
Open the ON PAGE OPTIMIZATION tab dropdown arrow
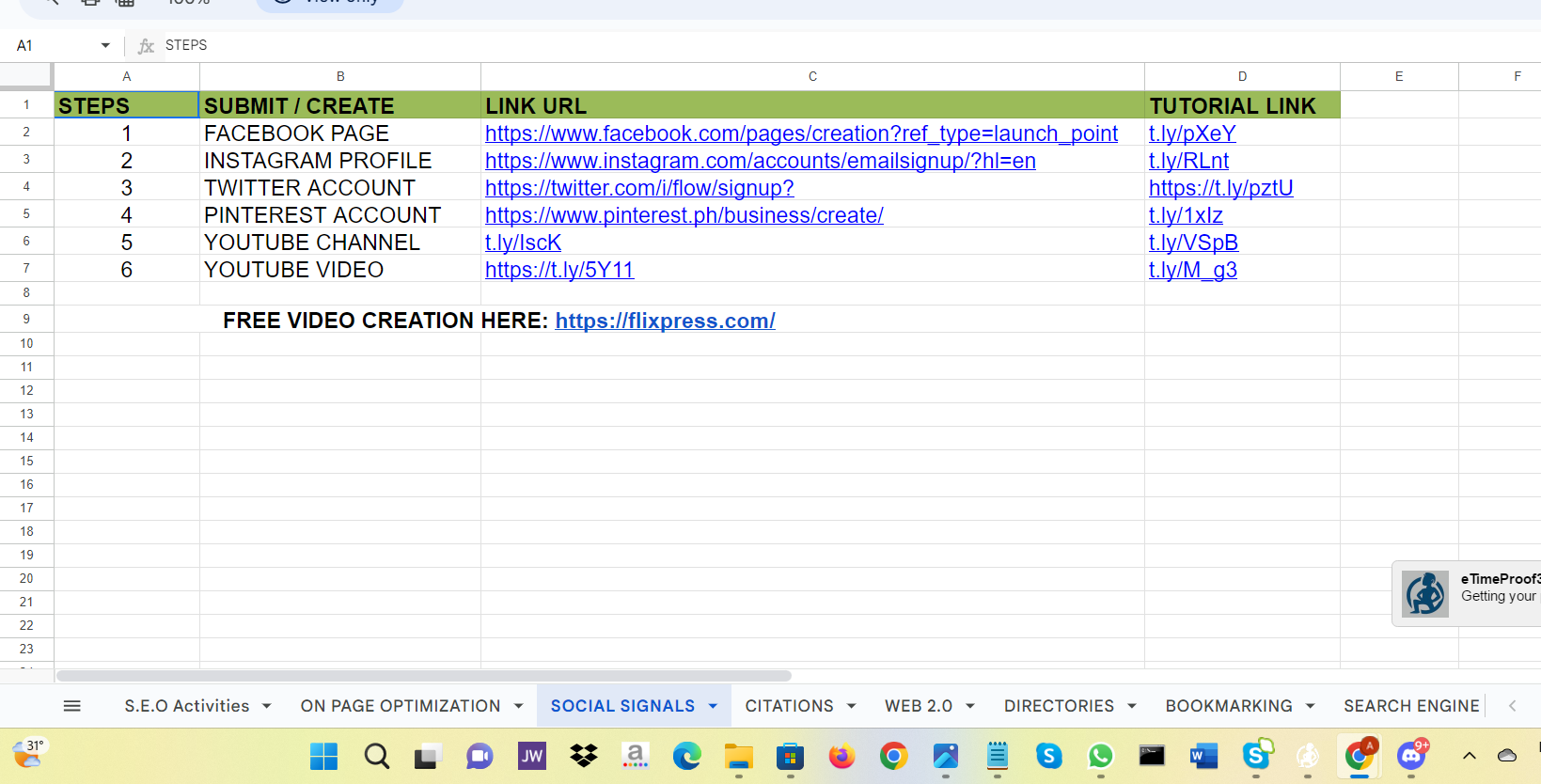coord(518,706)
